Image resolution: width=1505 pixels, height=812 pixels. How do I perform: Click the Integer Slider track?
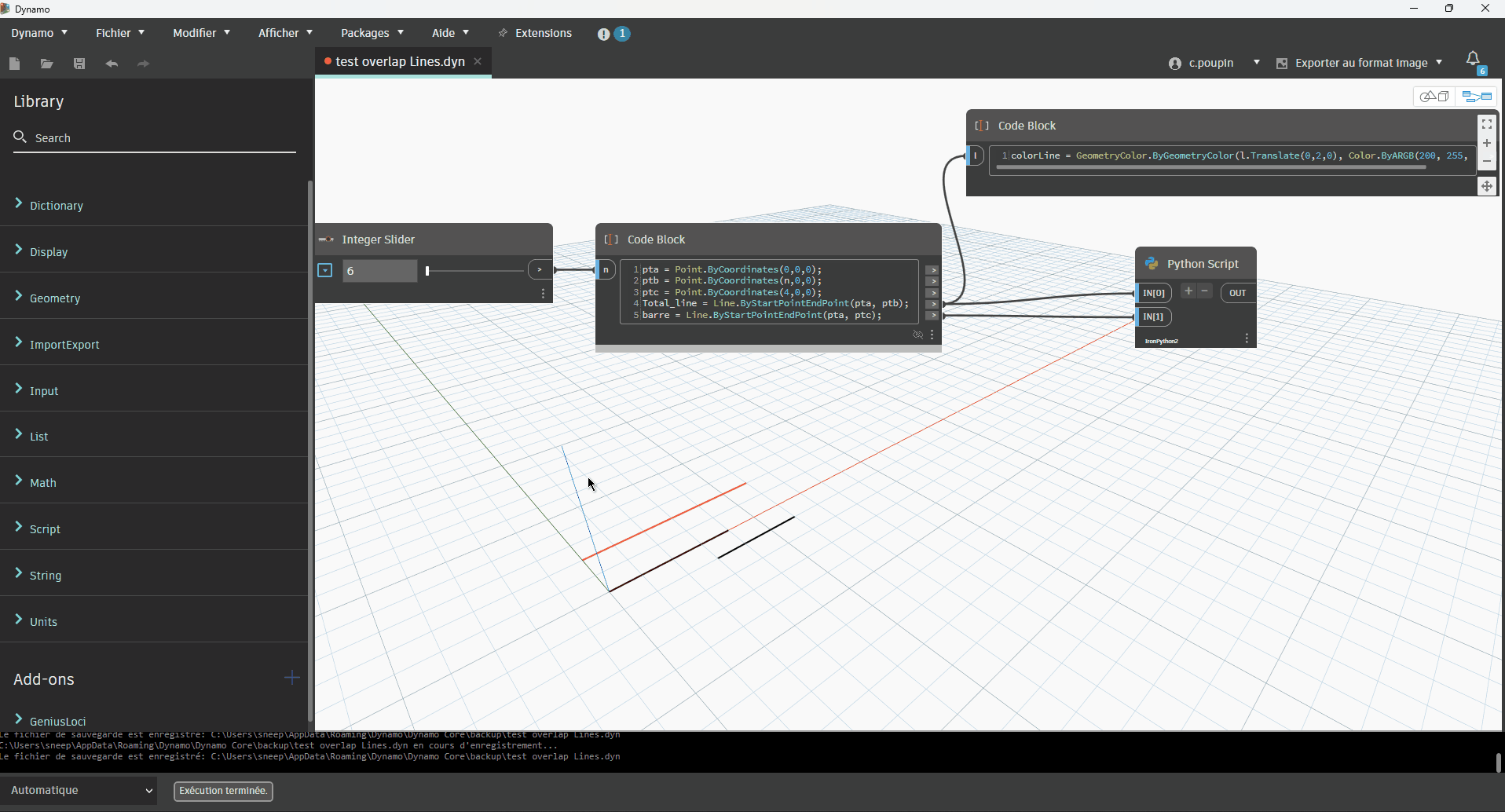pos(474,271)
